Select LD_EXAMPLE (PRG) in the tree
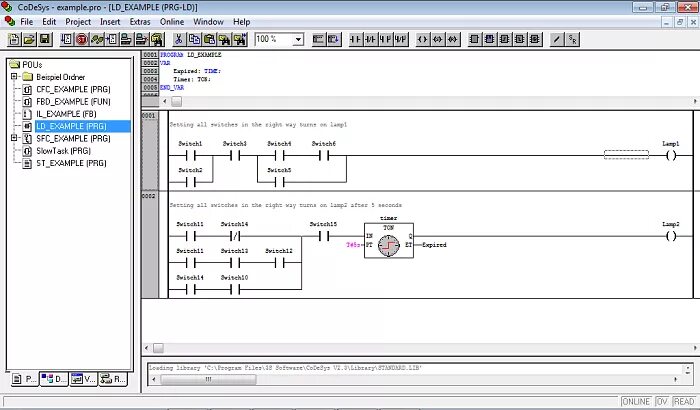Image resolution: width=700 pixels, height=410 pixels. tap(71, 126)
